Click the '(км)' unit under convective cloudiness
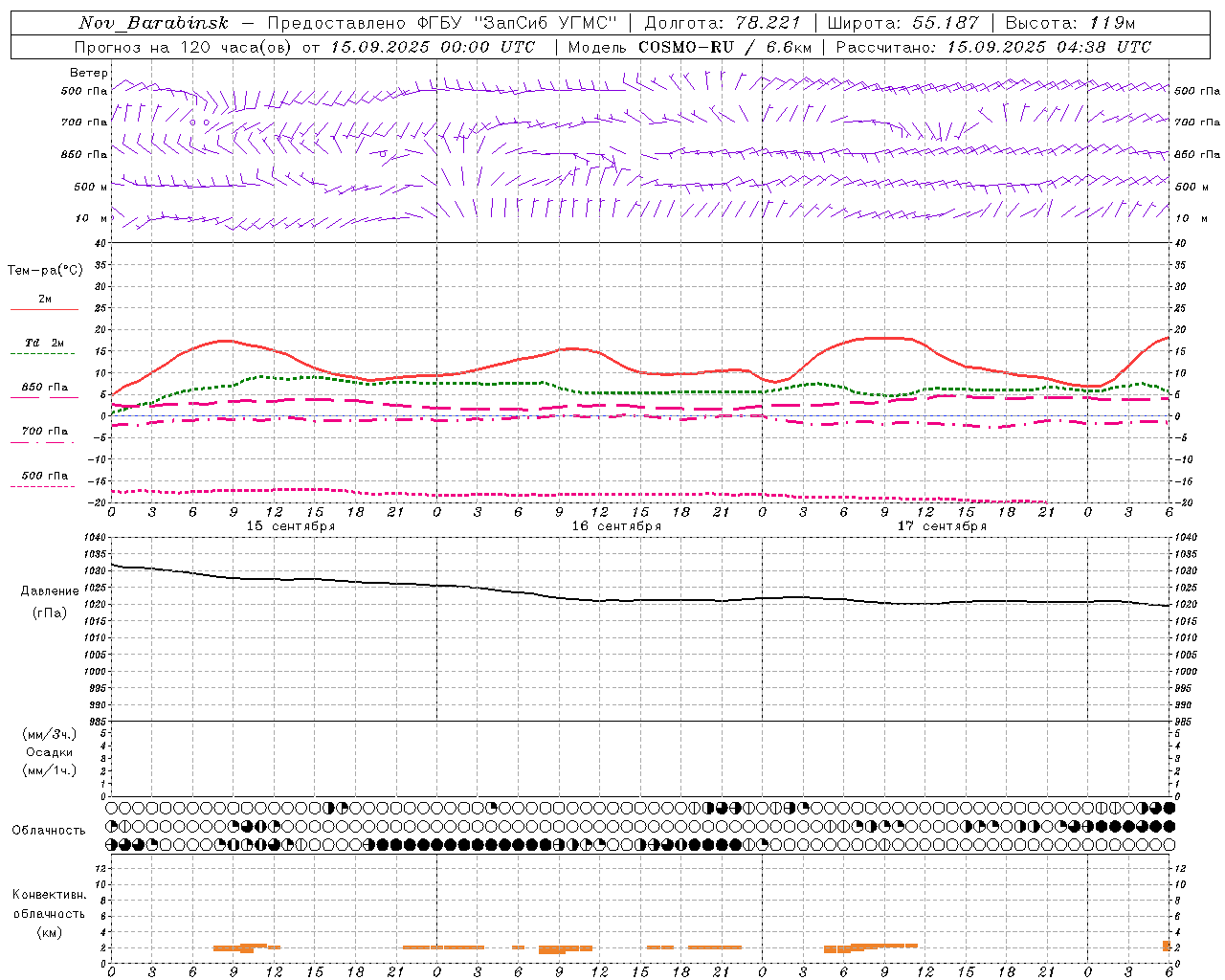This screenshot has width=1225, height=980. pyautogui.click(x=50, y=932)
